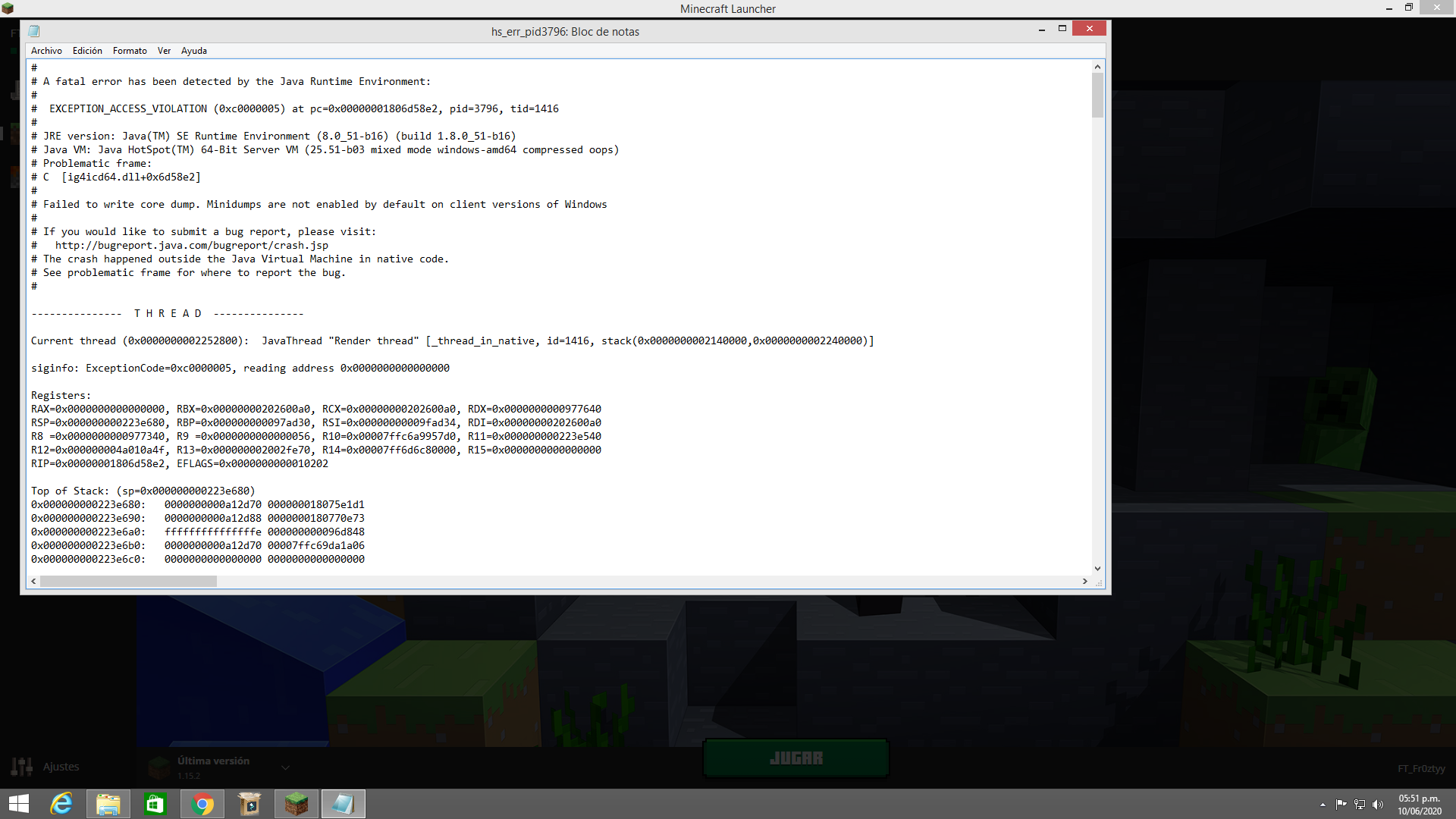Viewport: 1456px width, 819px height.
Task: Open the Archivo menu
Action: tap(46, 51)
